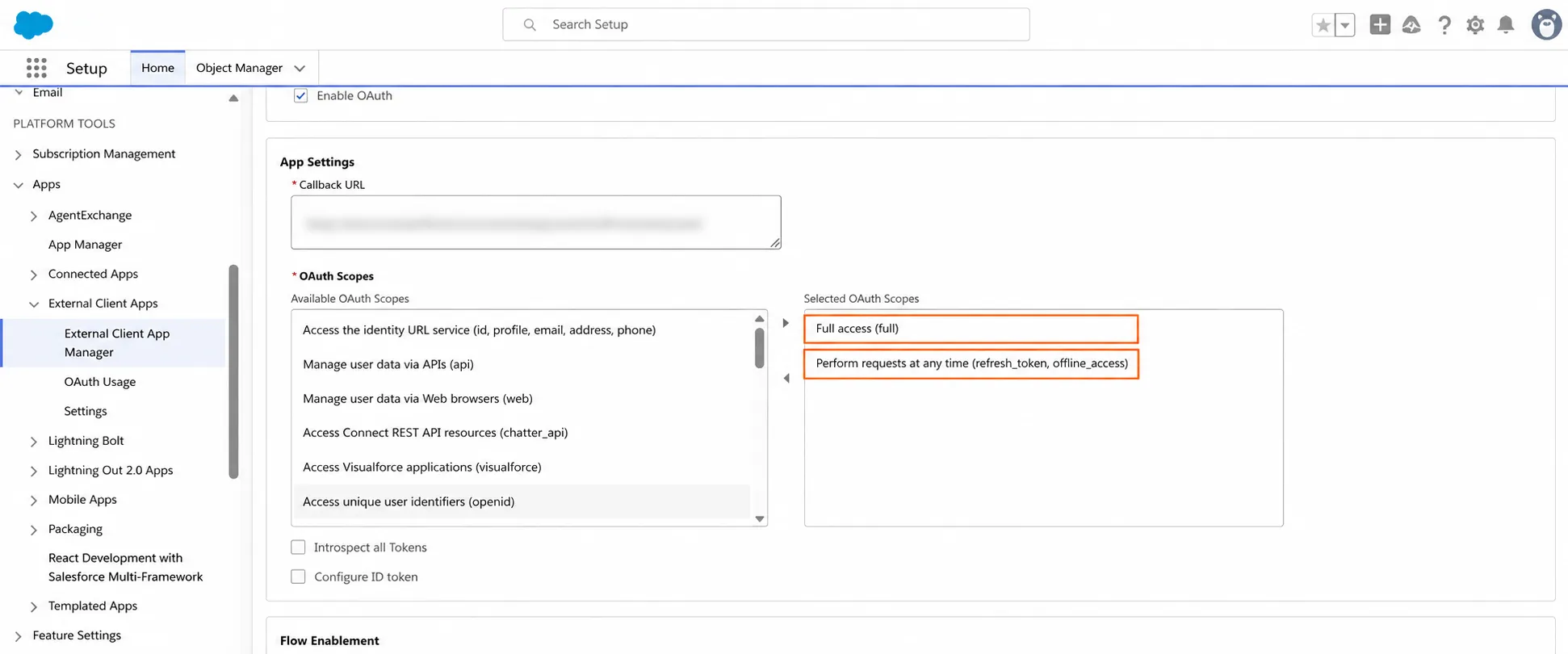Open the App Launcher grid icon
This screenshot has width=1568, height=654.
(x=36, y=68)
